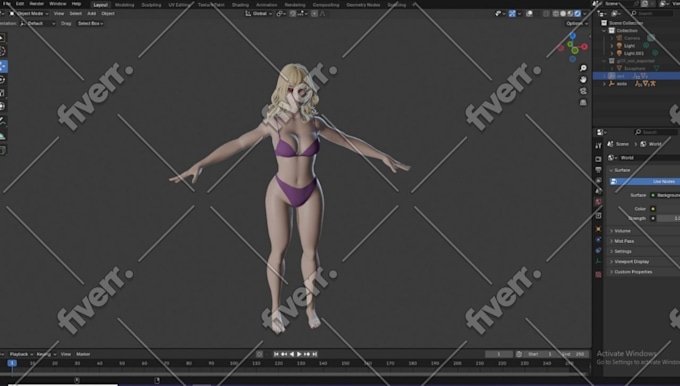
Task: Toggle camera view gizmo button
Action: point(583,91)
